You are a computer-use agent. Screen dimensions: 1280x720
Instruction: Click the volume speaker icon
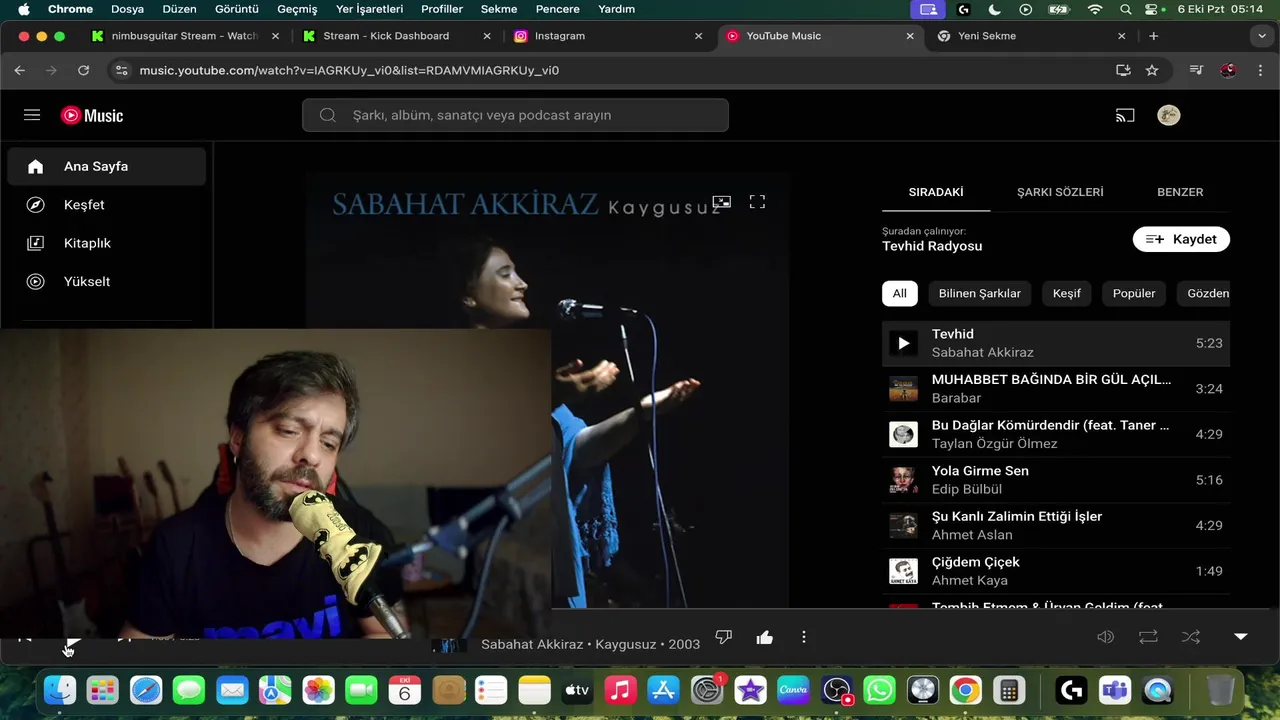pyautogui.click(x=1105, y=637)
